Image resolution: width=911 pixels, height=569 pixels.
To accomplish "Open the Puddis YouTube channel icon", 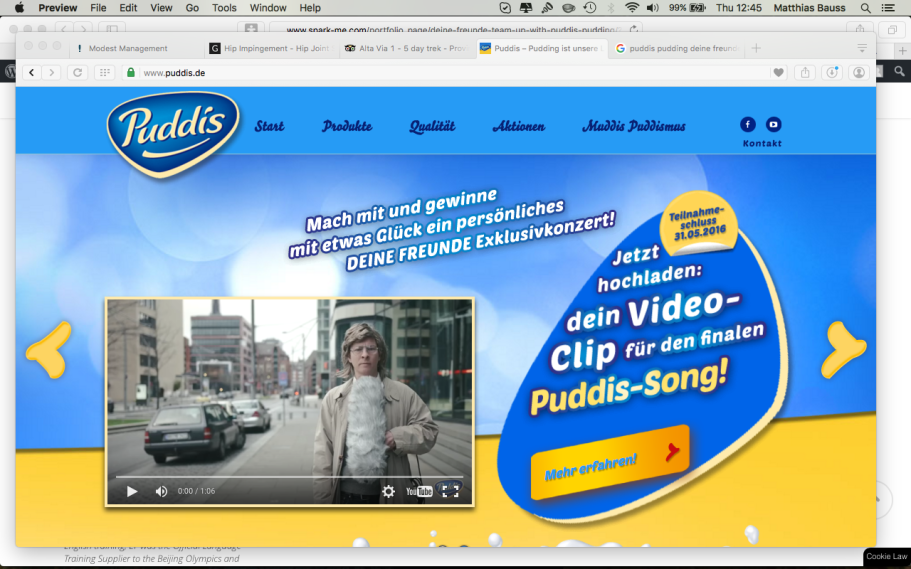I will pyautogui.click(x=773, y=125).
